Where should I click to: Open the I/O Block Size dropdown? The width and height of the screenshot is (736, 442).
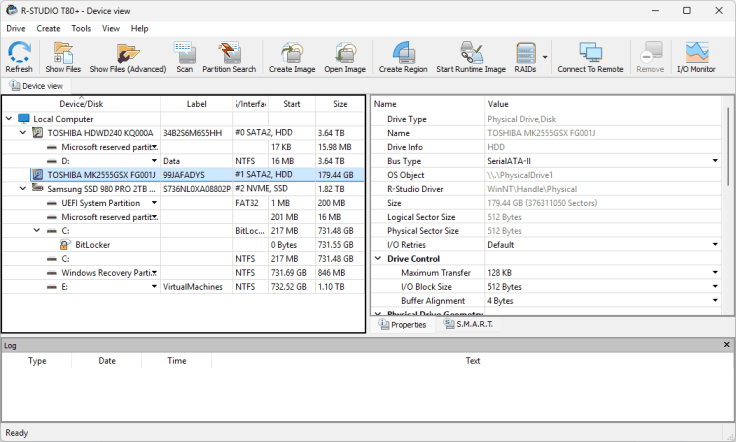point(715,286)
